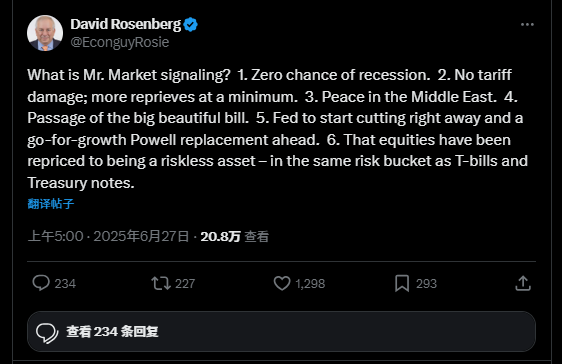Screen dimensions: 562x364
Task: Click the David Rosenberg display name
Action: pos(126,24)
